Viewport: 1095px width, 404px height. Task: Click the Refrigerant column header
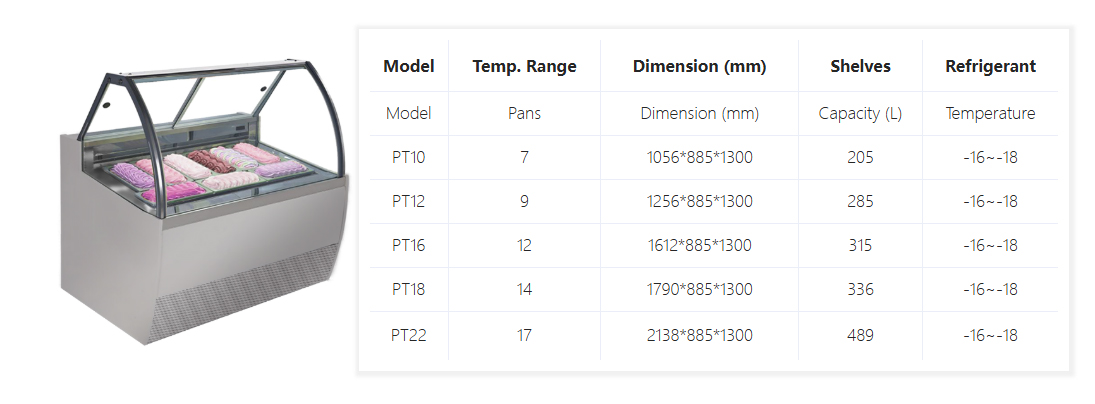pyautogui.click(x=990, y=67)
